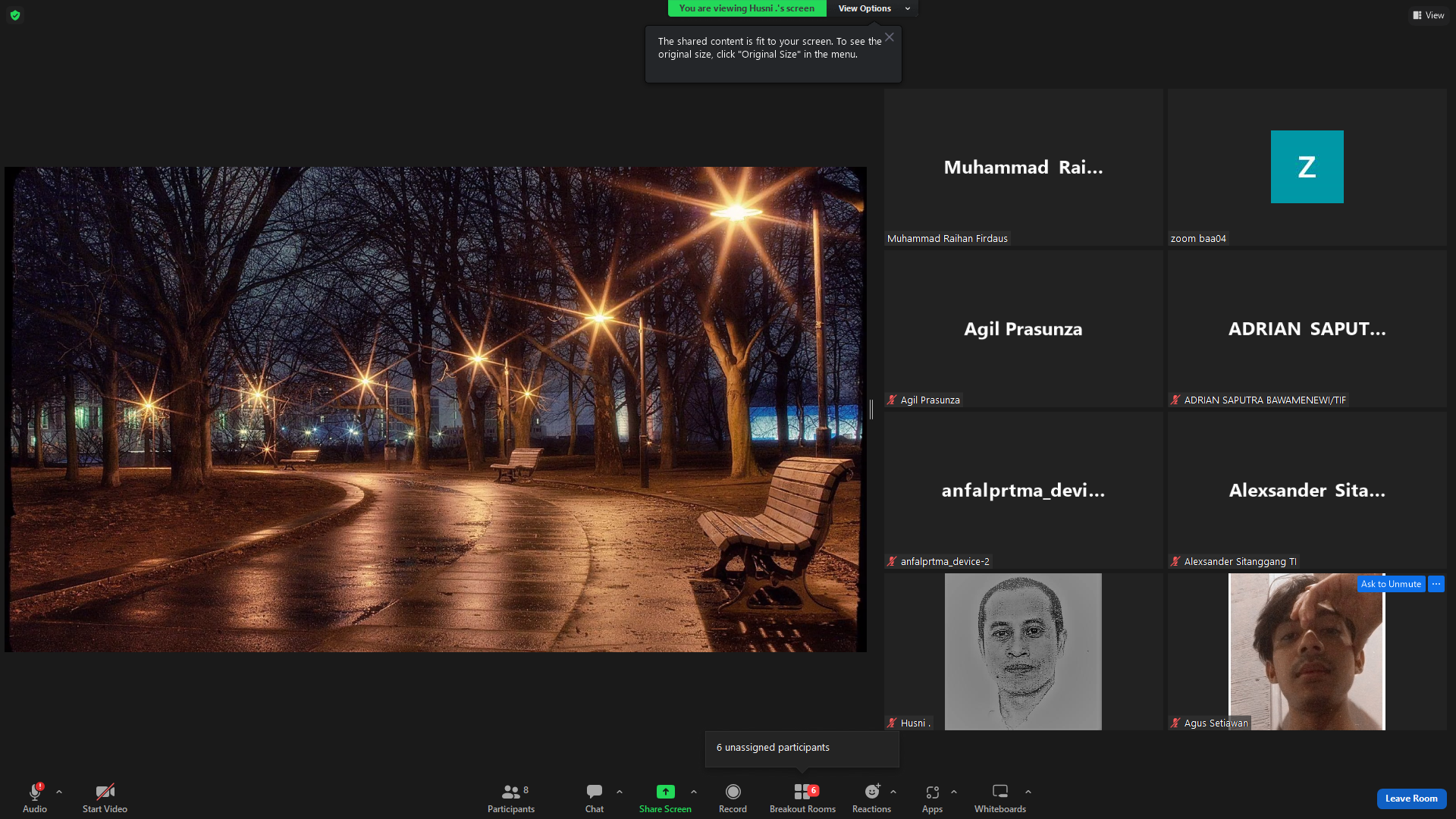Click the Leave Room button
The width and height of the screenshot is (1456, 819).
1411,799
